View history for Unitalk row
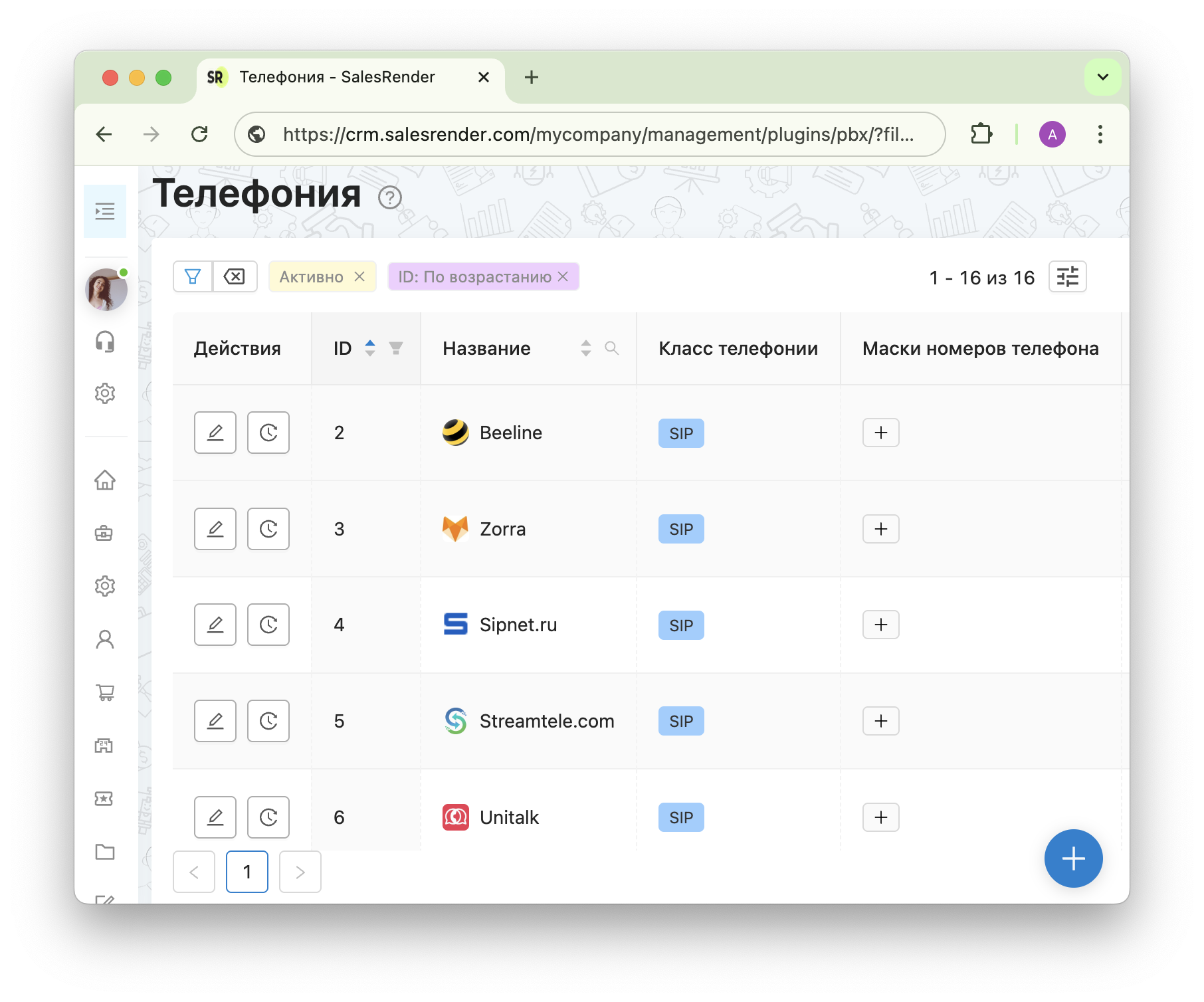The width and height of the screenshot is (1204, 1002). click(268, 817)
